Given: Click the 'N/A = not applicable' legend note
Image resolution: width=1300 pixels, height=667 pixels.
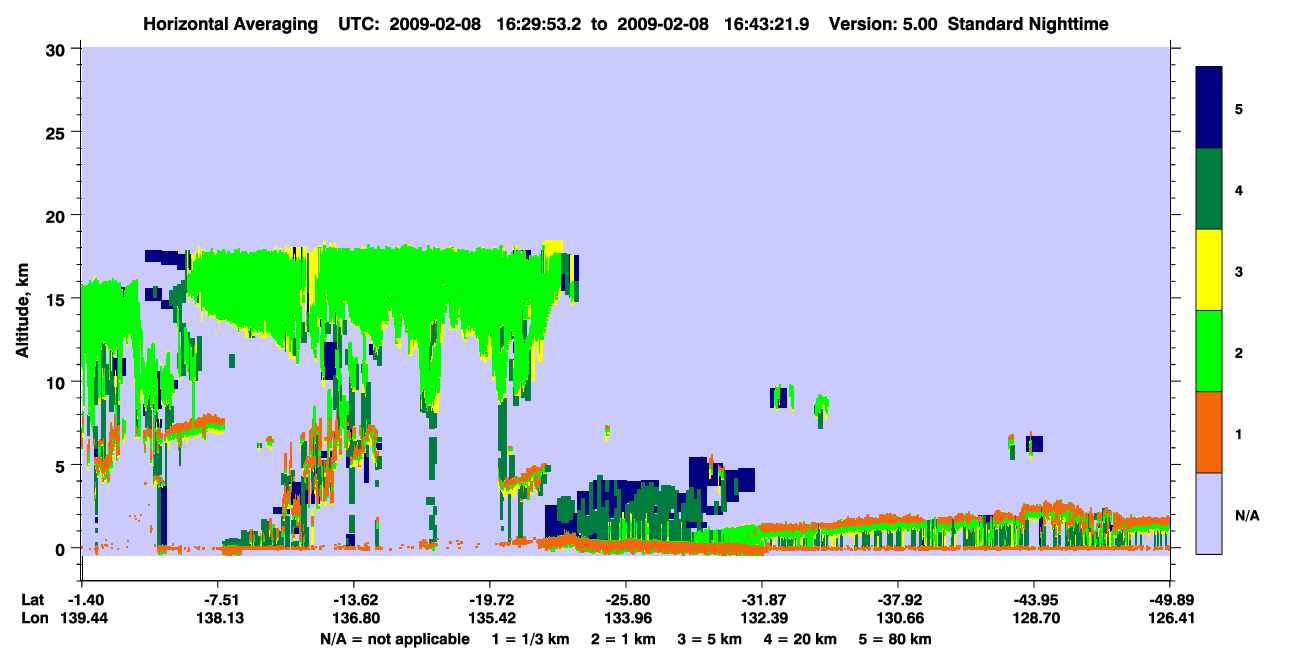Looking at the screenshot, I should coord(395,639).
